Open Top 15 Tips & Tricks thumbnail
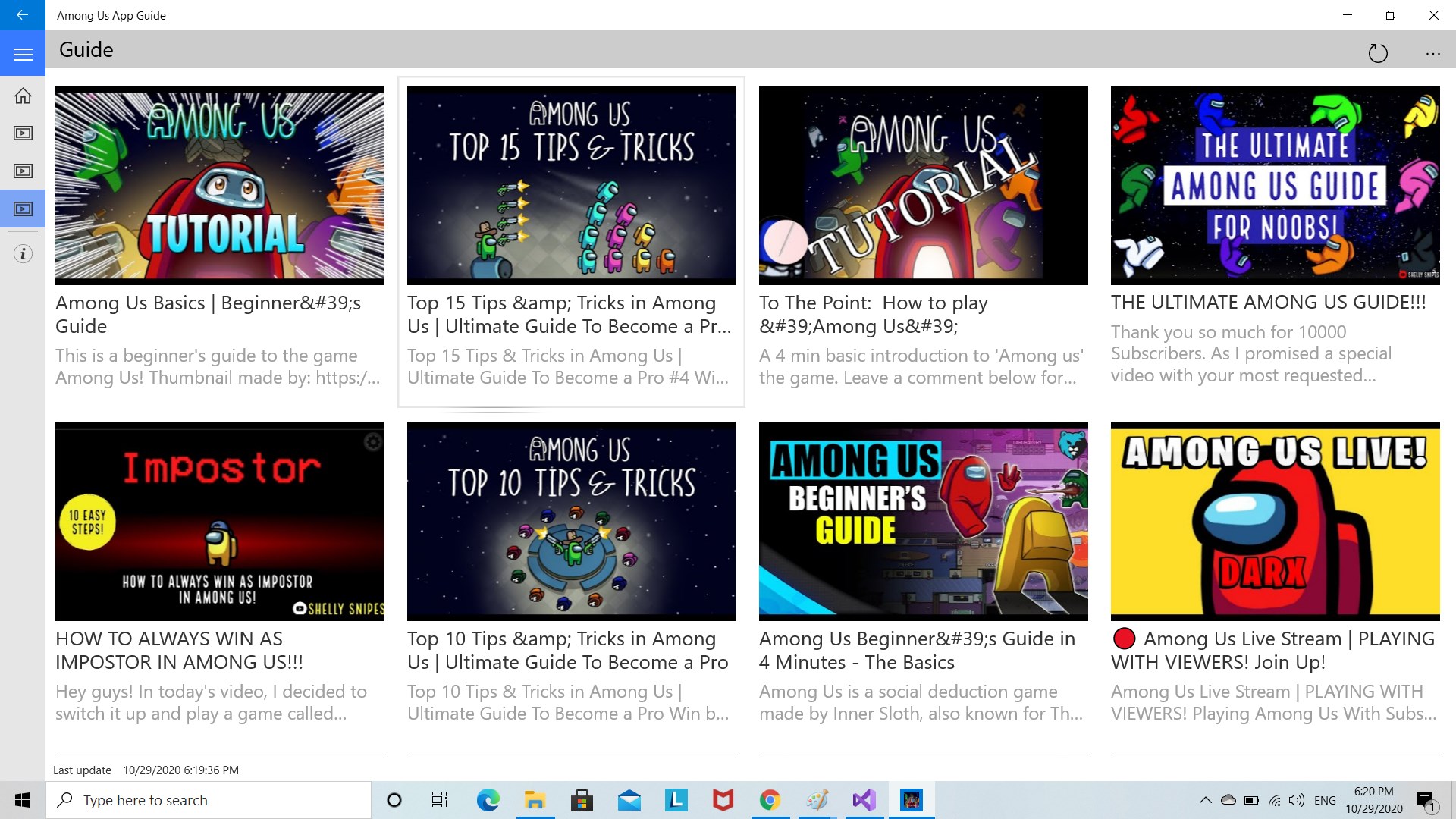The height and width of the screenshot is (819, 1456). tap(571, 185)
